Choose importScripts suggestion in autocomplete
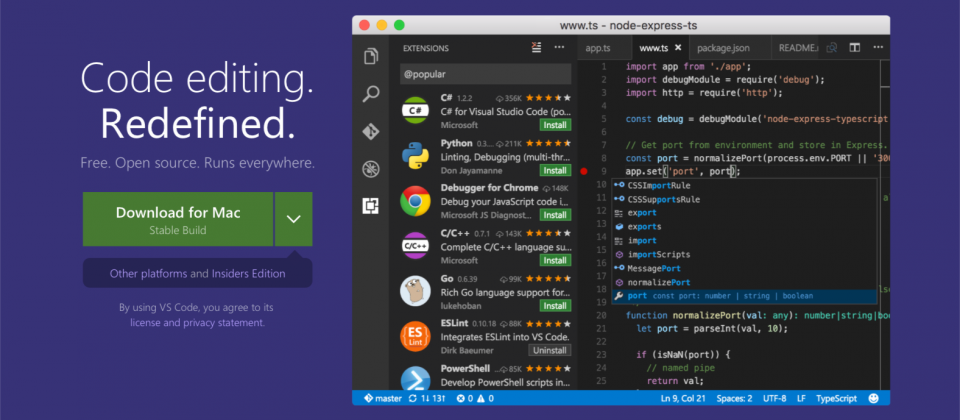 pos(744,254)
